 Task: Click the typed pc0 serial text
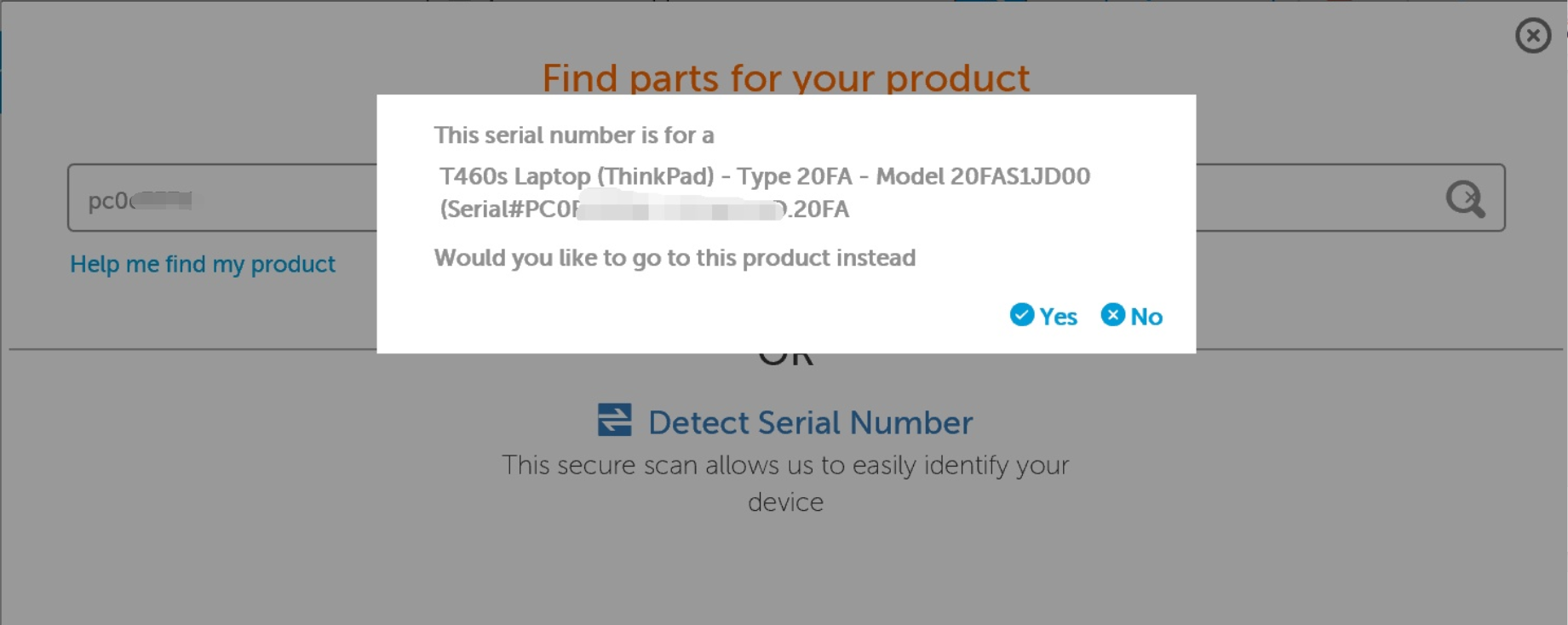click(111, 201)
